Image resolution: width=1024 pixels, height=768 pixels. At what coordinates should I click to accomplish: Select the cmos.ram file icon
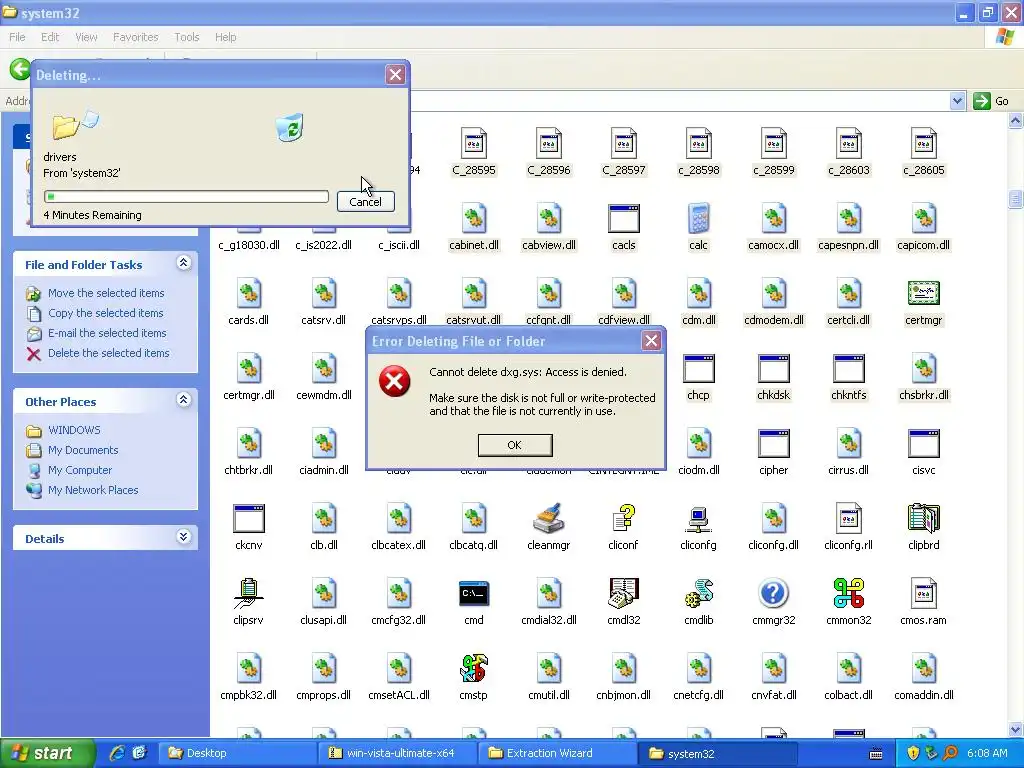click(x=923, y=594)
